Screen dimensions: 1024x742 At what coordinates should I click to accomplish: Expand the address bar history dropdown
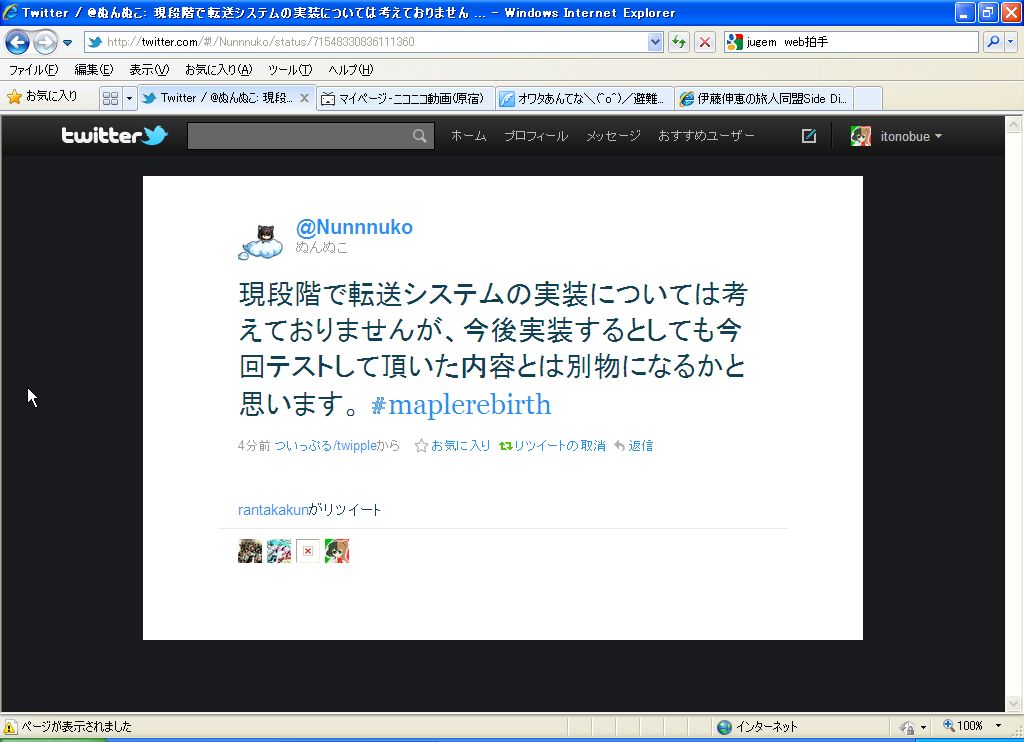(655, 42)
